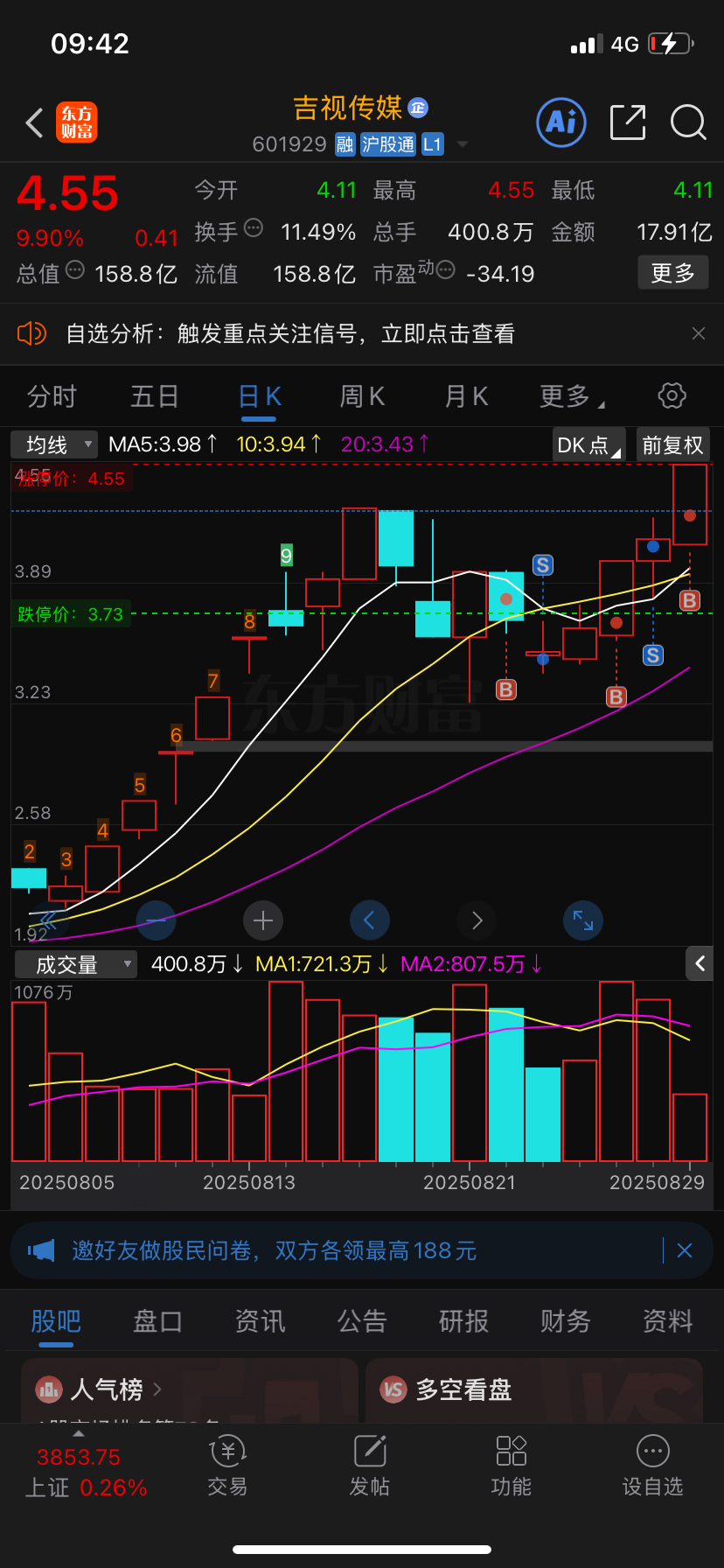Open the 多空看盘 card
724x1568 pixels.
click(533, 1390)
